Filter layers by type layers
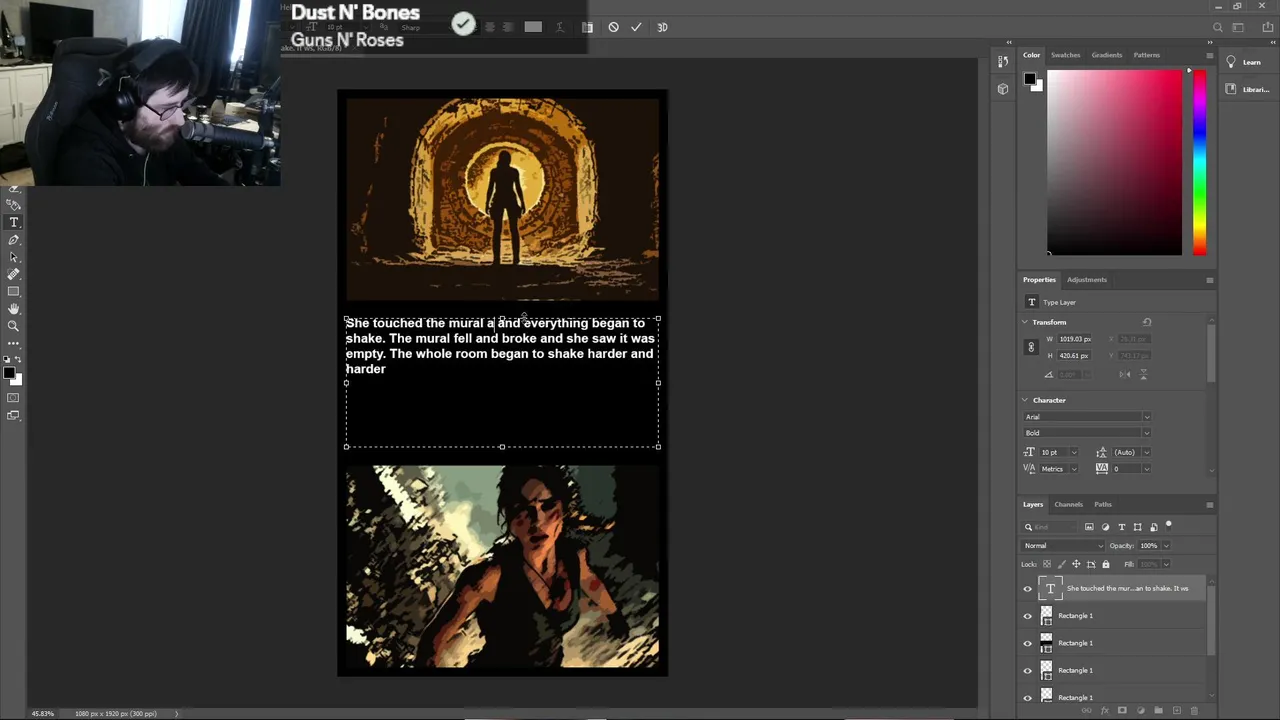1280x720 pixels. tap(1121, 527)
